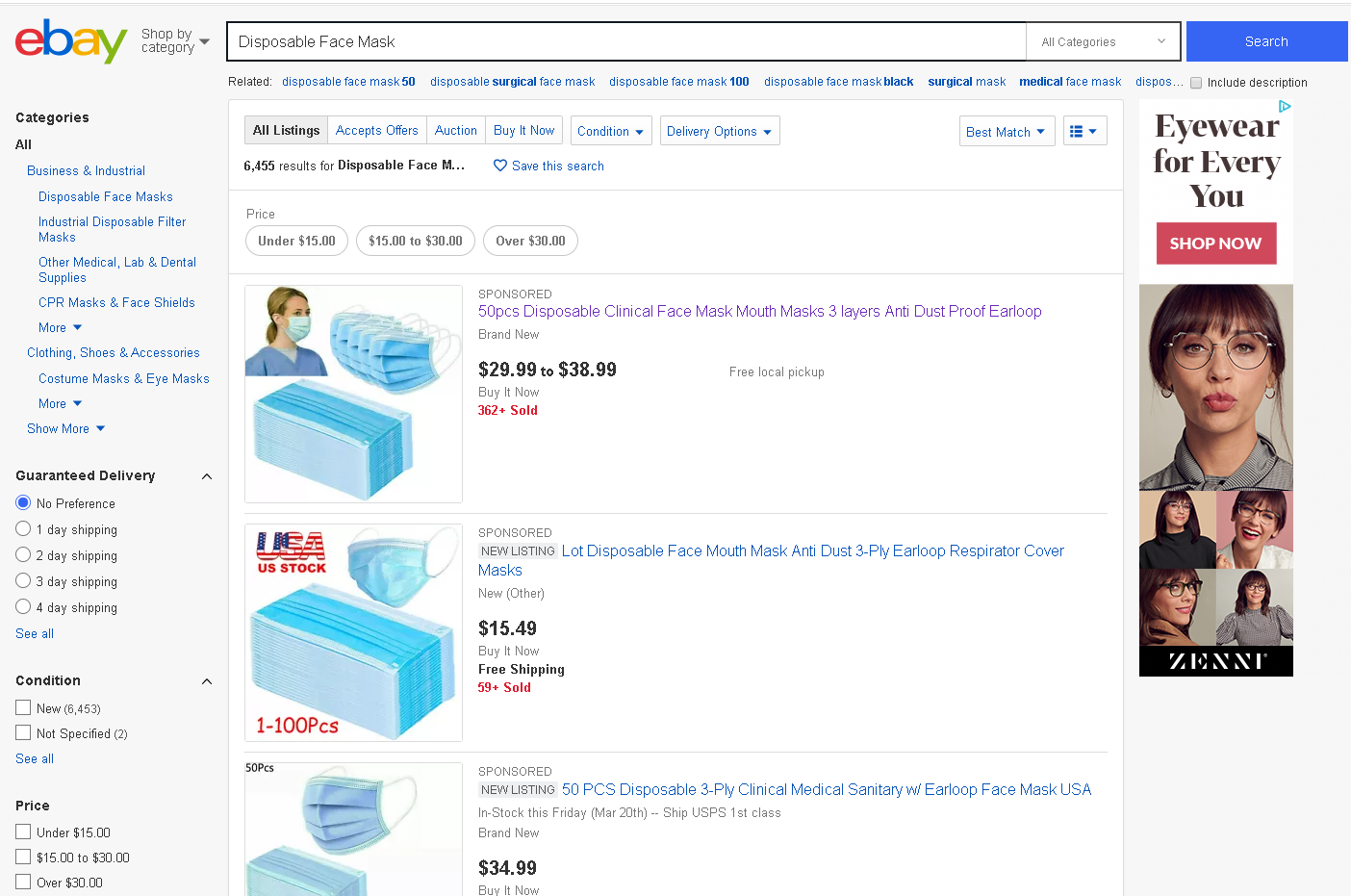1351x896 pixels.
Task: Collapse the Guaranteed Delivery section chevron
Action: (x=206, y=476)
